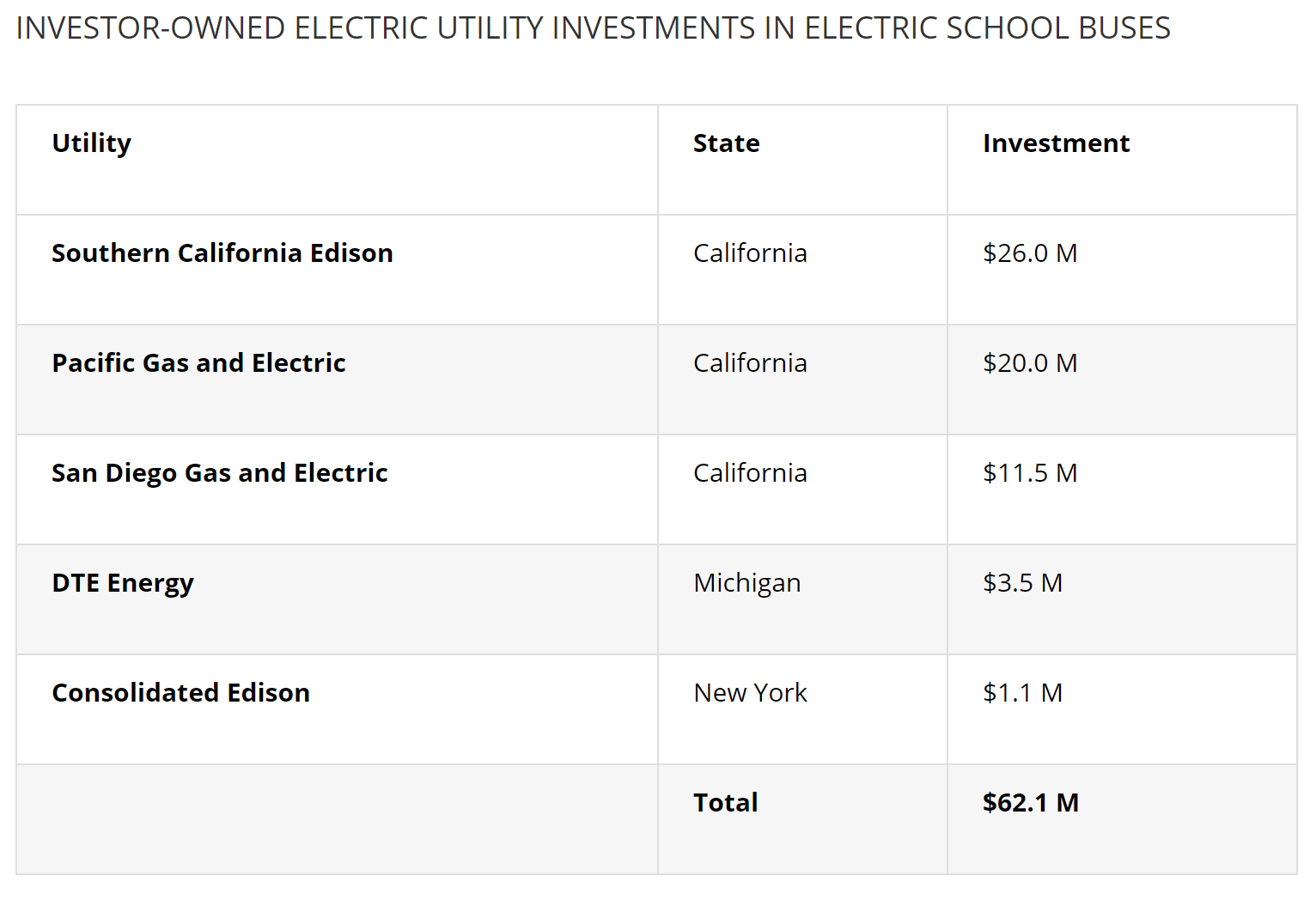Click the Investment column header

[x=1056, y=143]
